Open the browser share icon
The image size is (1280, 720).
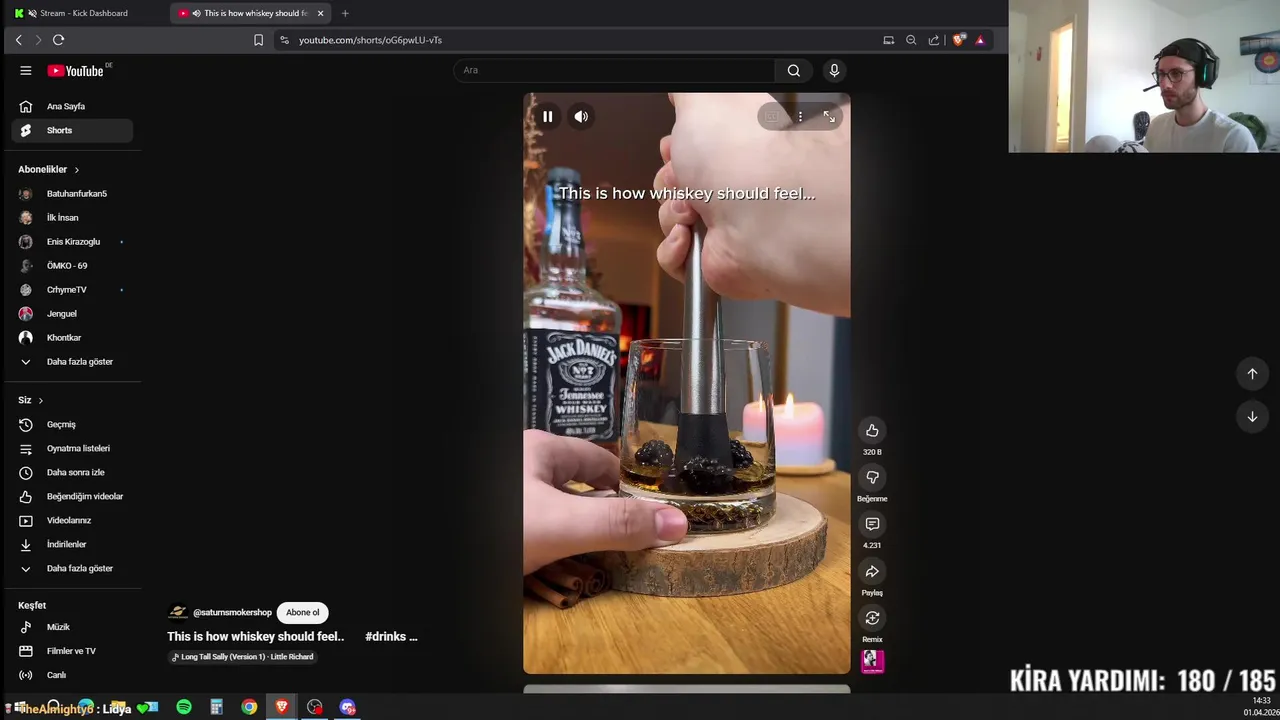(934, 40)
